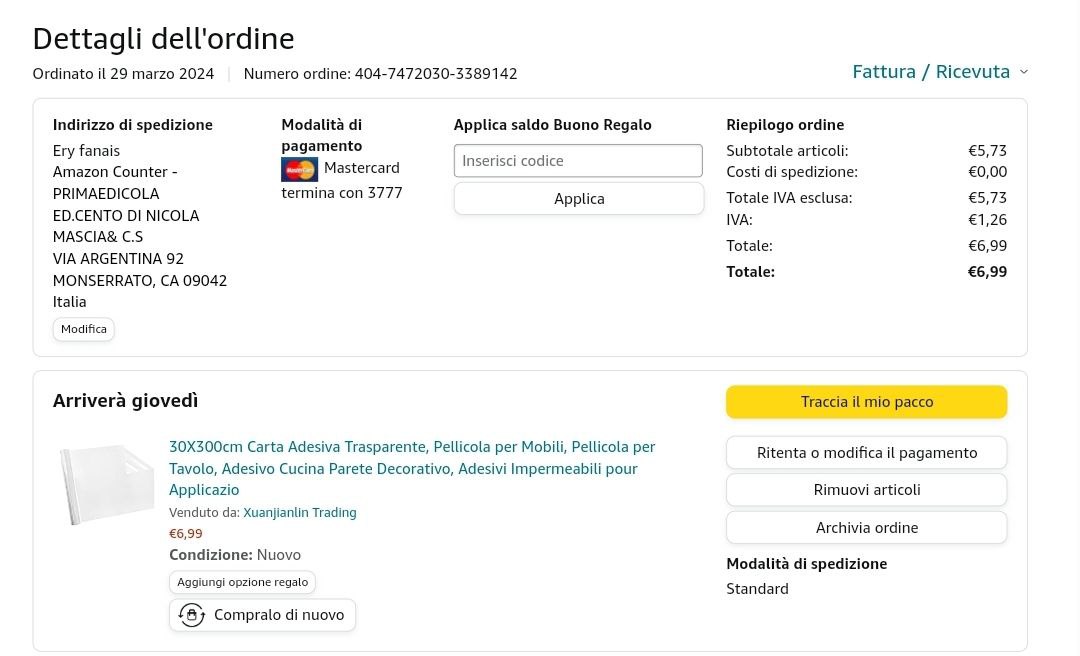Click the Arriverà giovedì delivery status
Image resolution: width=1080 pixels, height=656 pixels.
coord(126,401)
